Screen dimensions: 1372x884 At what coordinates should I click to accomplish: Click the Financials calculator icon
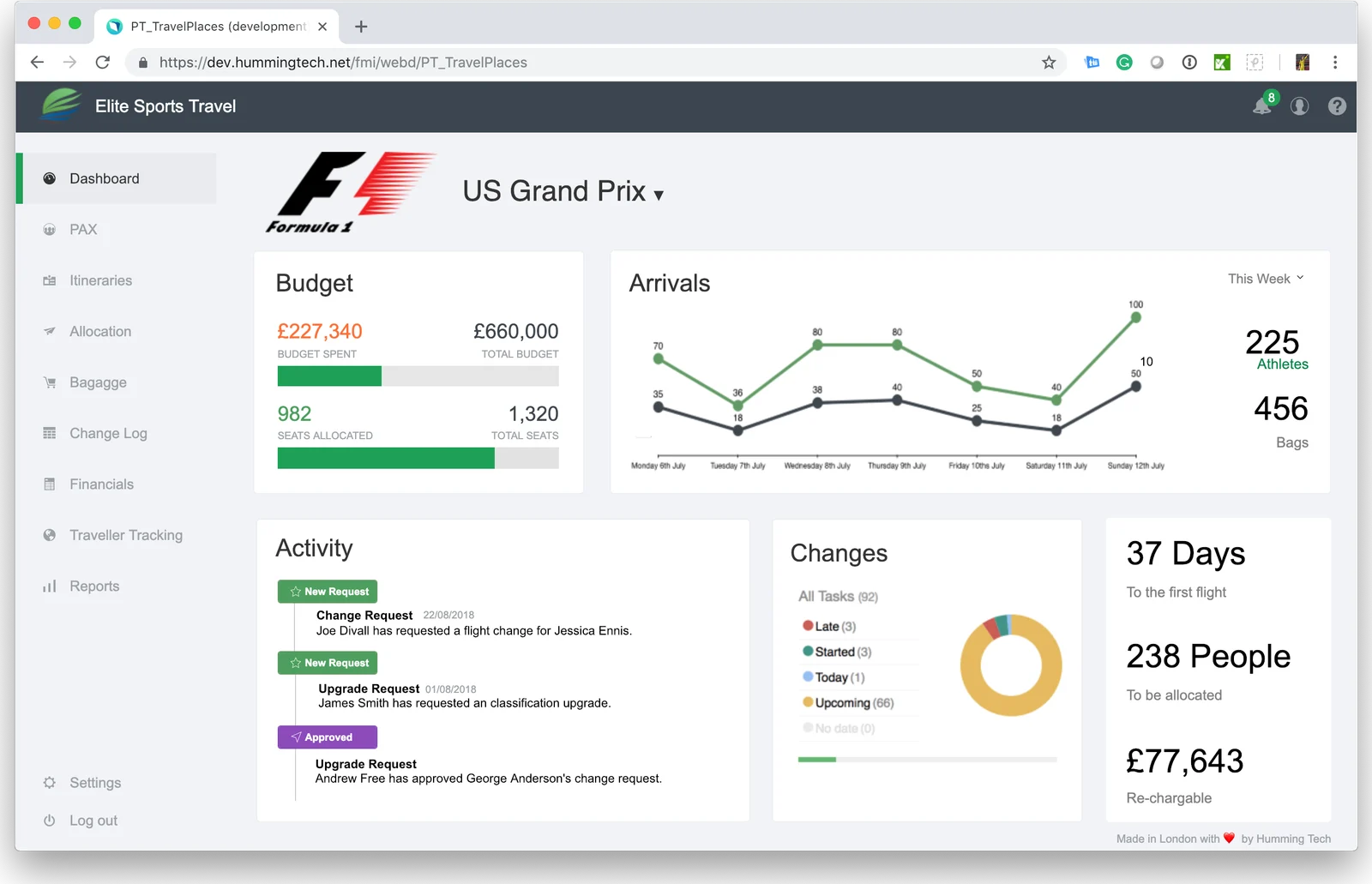50,484
